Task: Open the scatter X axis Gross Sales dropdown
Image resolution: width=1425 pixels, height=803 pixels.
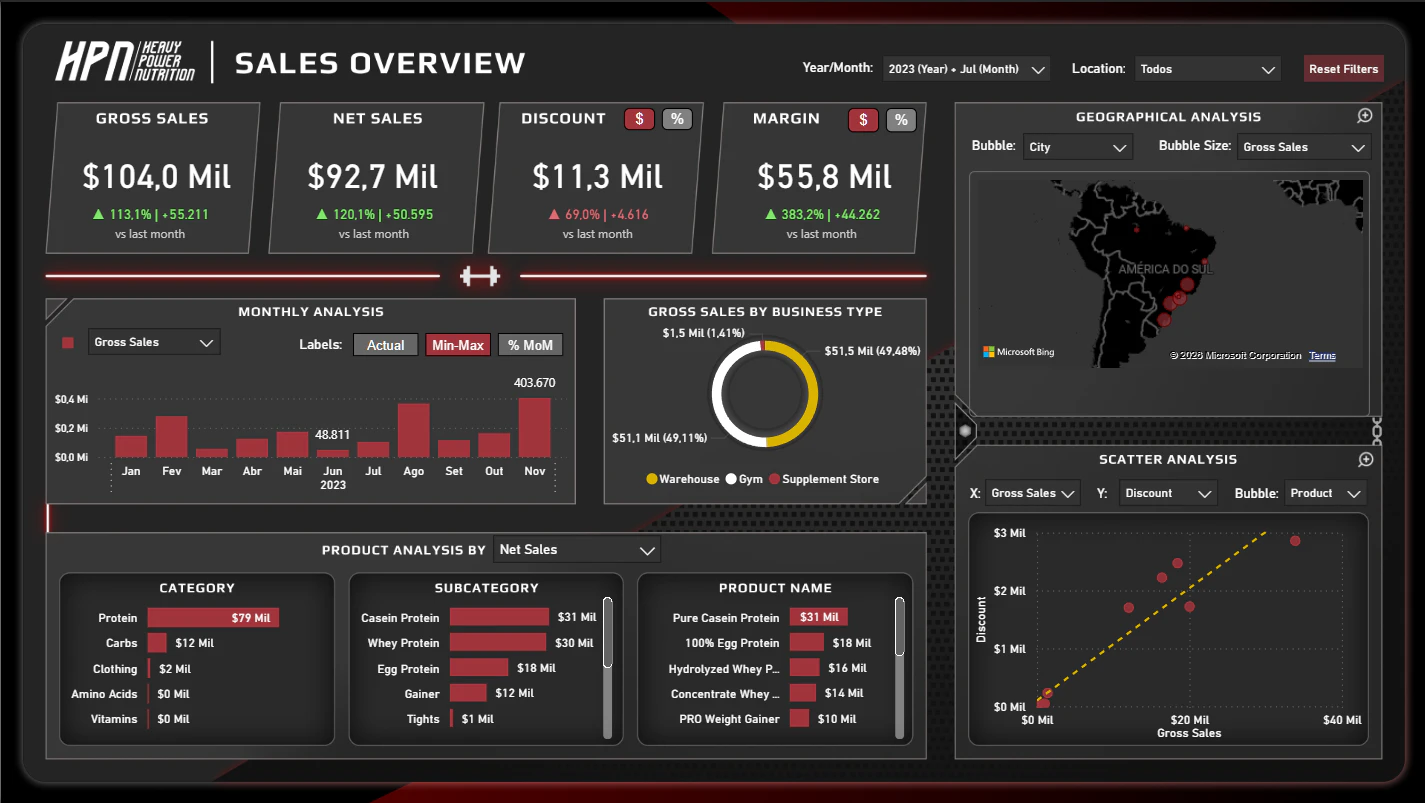Action: click(1033, 493)
